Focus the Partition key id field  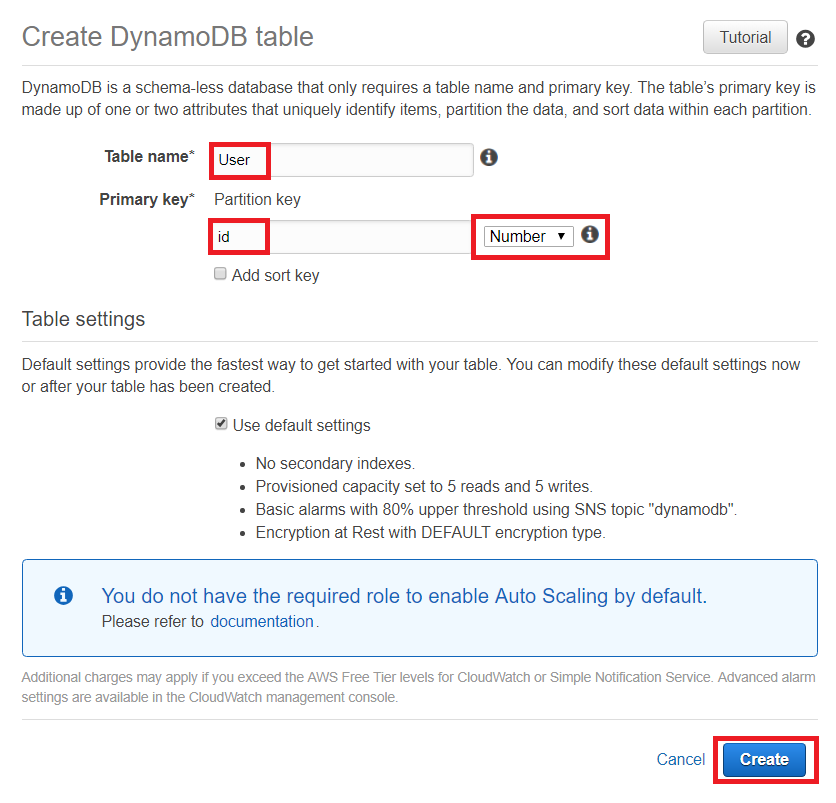[x=342, y=237]
